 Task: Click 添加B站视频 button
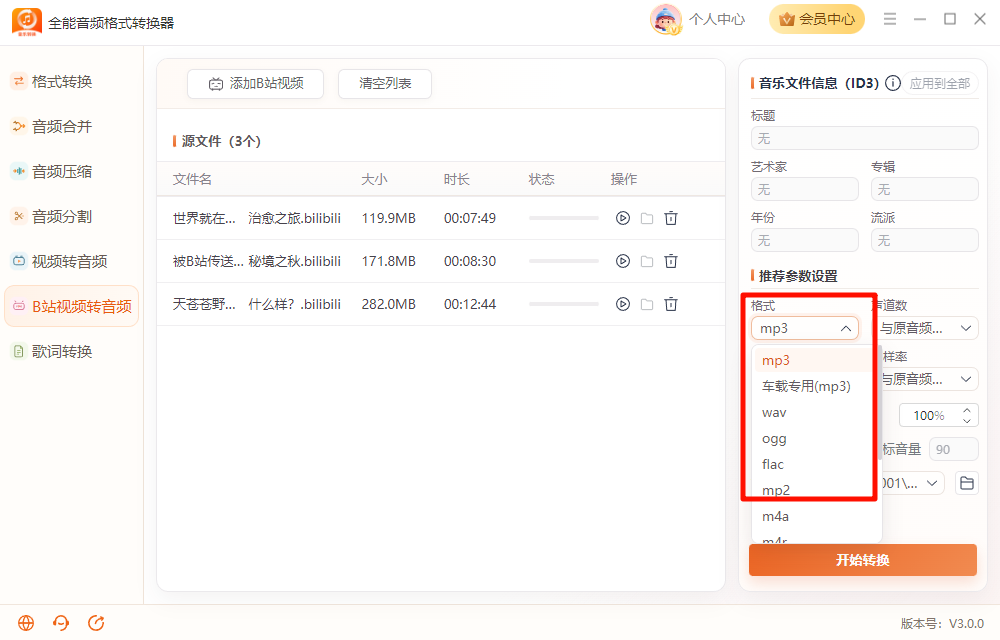pyautogui.click(x=255, y=84)
